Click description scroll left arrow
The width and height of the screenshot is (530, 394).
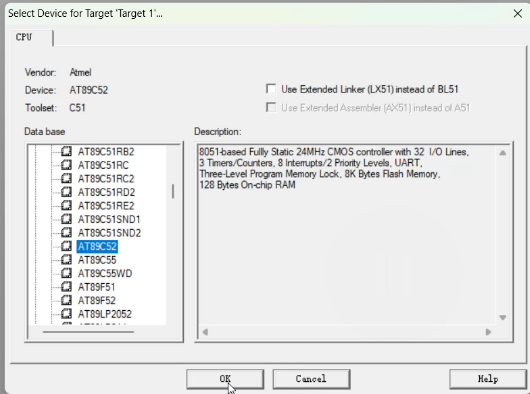point(205,332)
